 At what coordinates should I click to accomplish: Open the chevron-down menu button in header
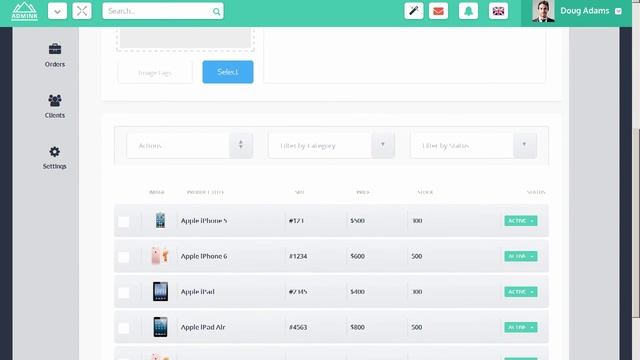(x=57, y=11)
